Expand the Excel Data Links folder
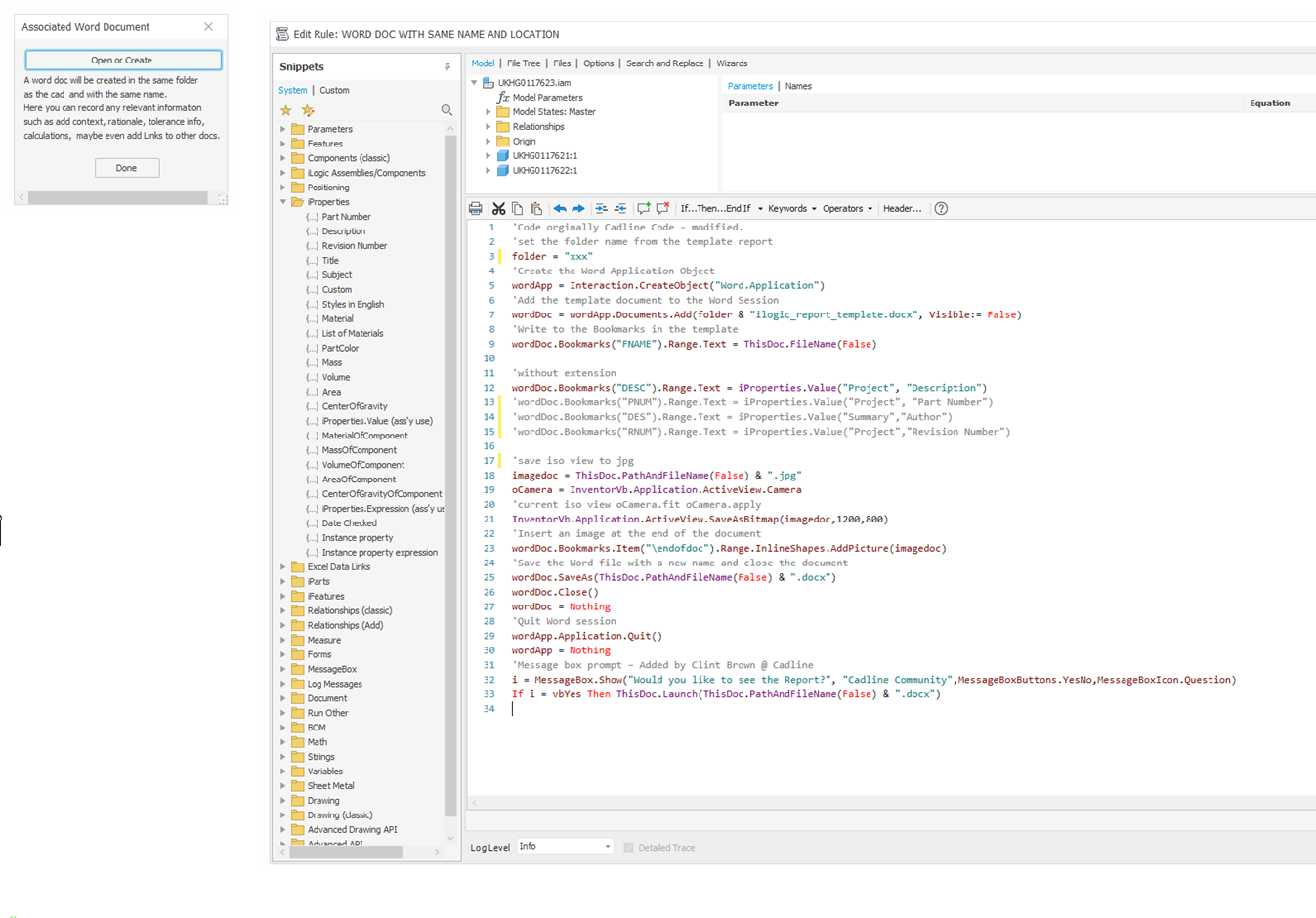 tap(283, 567)
